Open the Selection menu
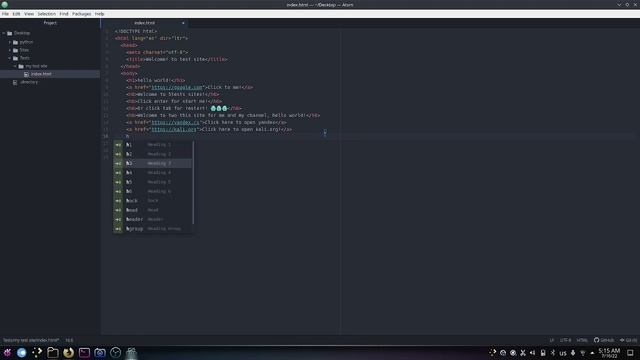The height and width of the screenshot is (360, 640). 47,14
